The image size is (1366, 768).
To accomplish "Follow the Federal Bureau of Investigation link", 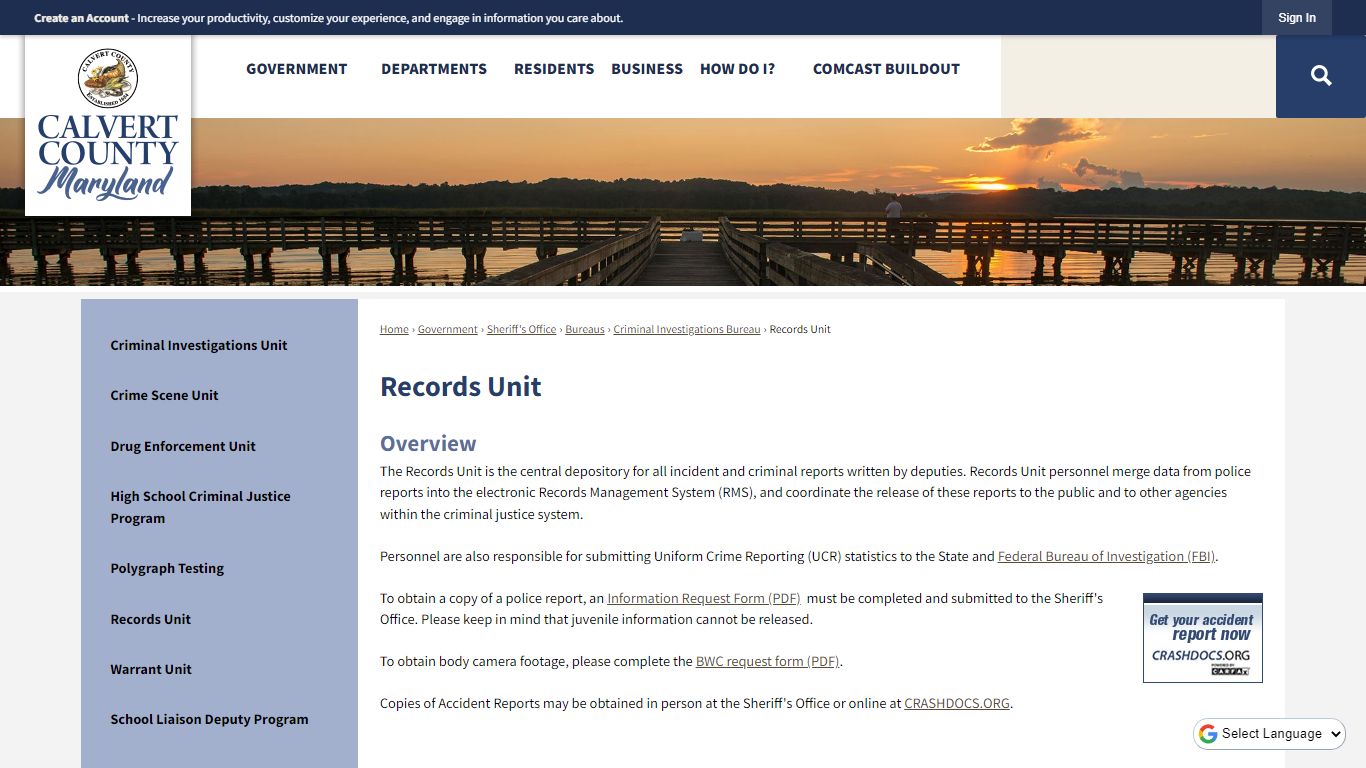I will [x=1105, y=556].
